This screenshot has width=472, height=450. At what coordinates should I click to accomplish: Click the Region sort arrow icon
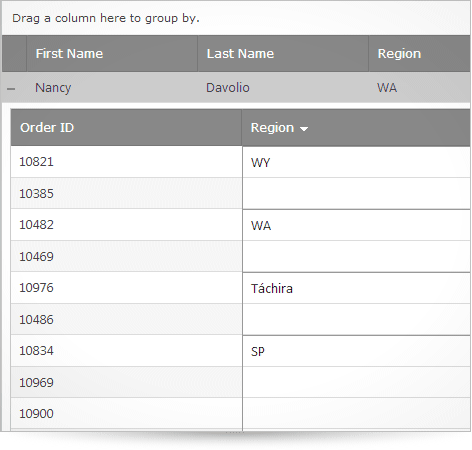pos(304,129)
